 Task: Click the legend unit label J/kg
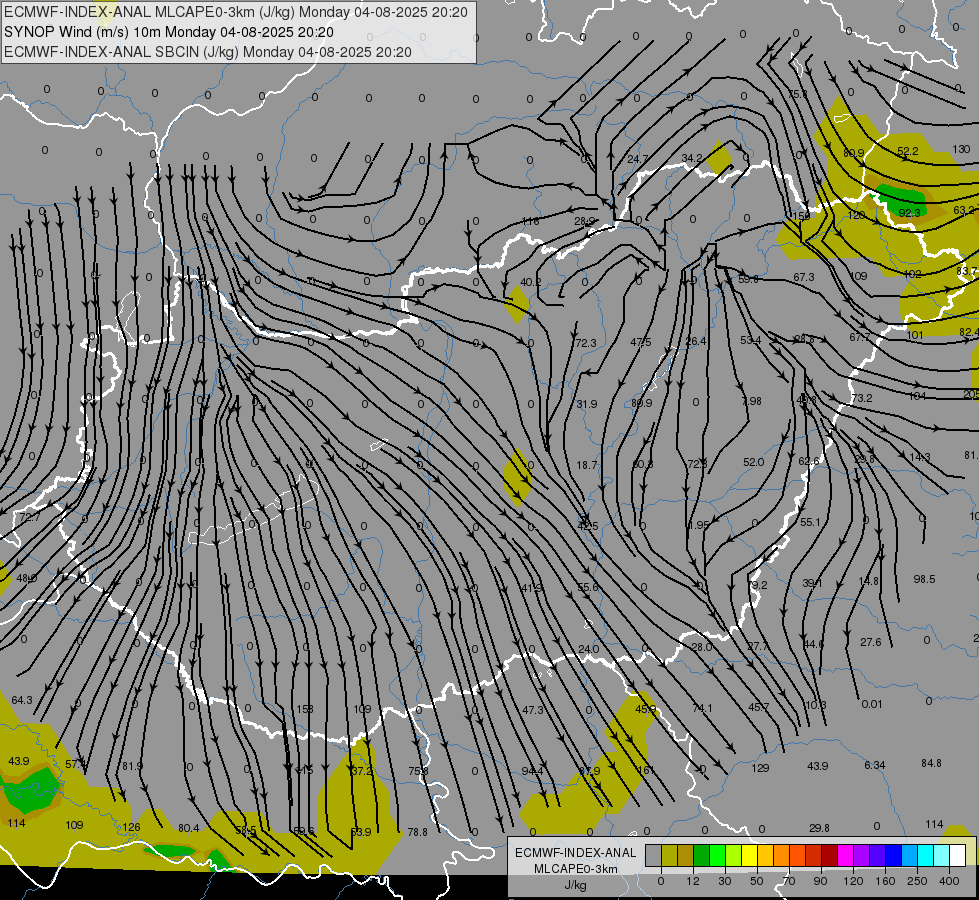tap(576, 885)
